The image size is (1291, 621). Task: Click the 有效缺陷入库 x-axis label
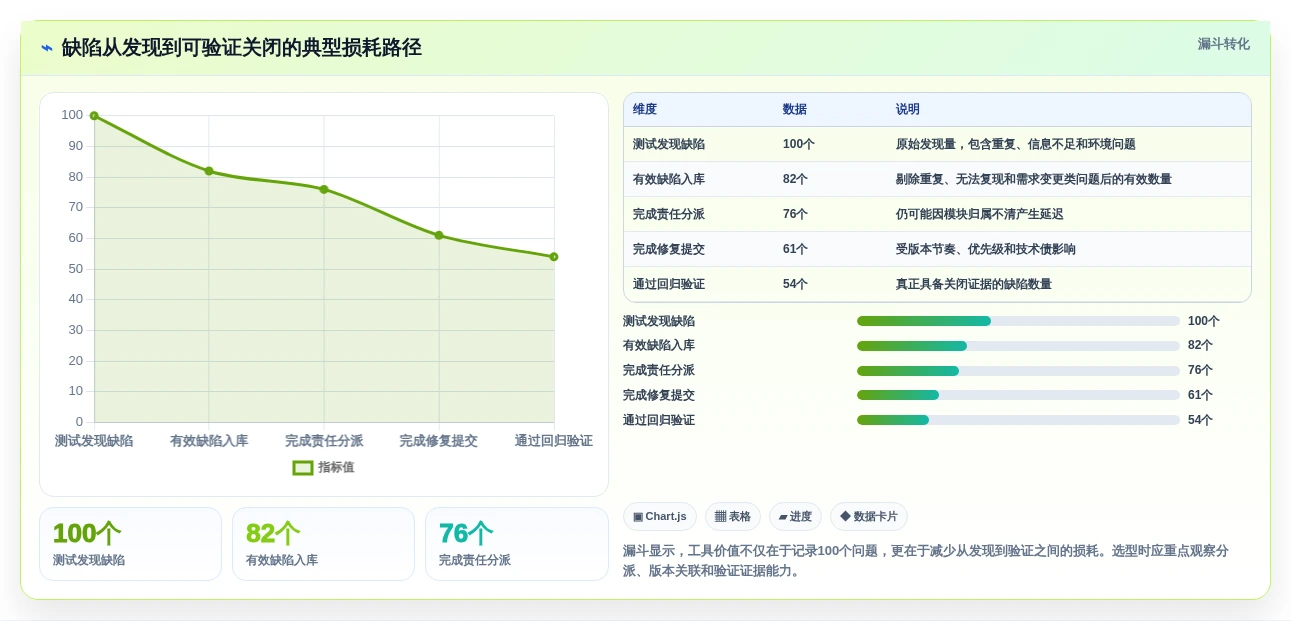tap(209, 441)
